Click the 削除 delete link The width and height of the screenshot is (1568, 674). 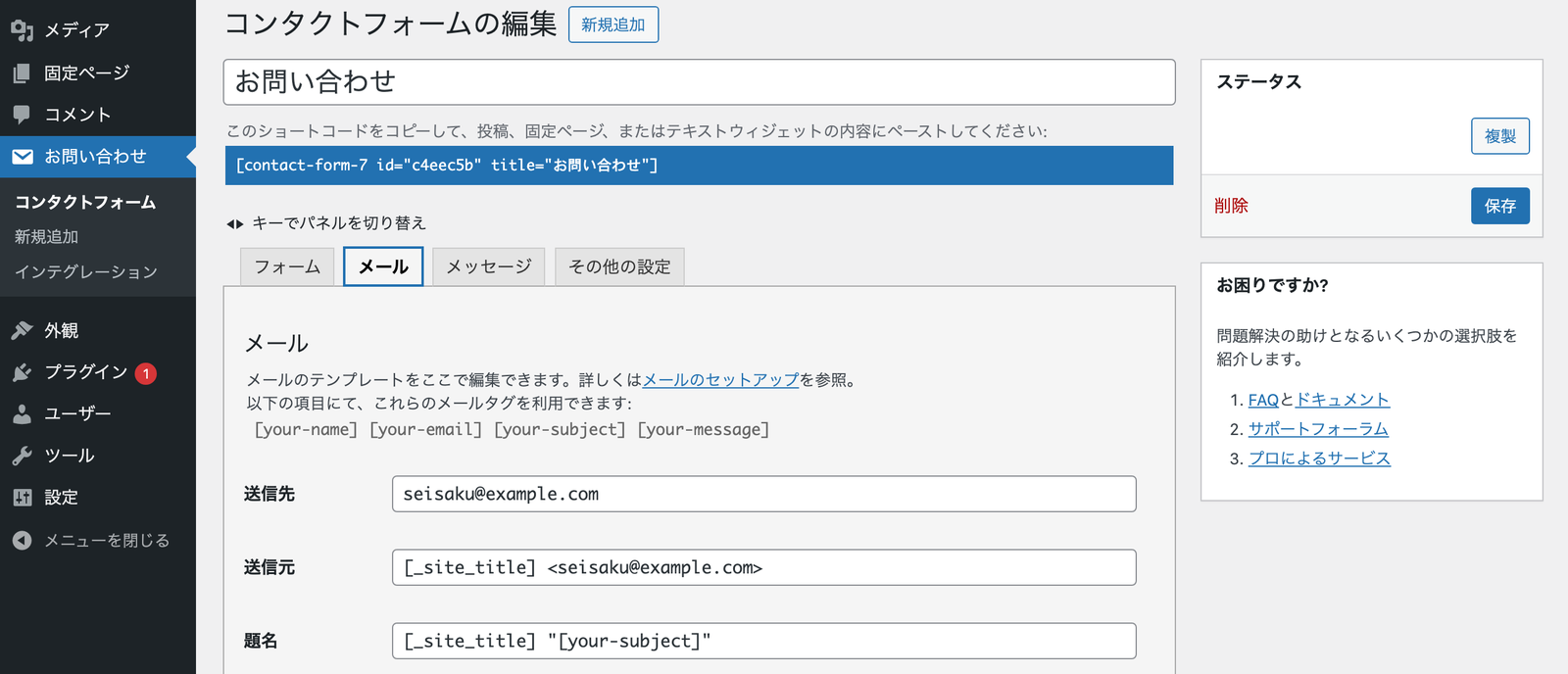click(x=1232, y=206)
